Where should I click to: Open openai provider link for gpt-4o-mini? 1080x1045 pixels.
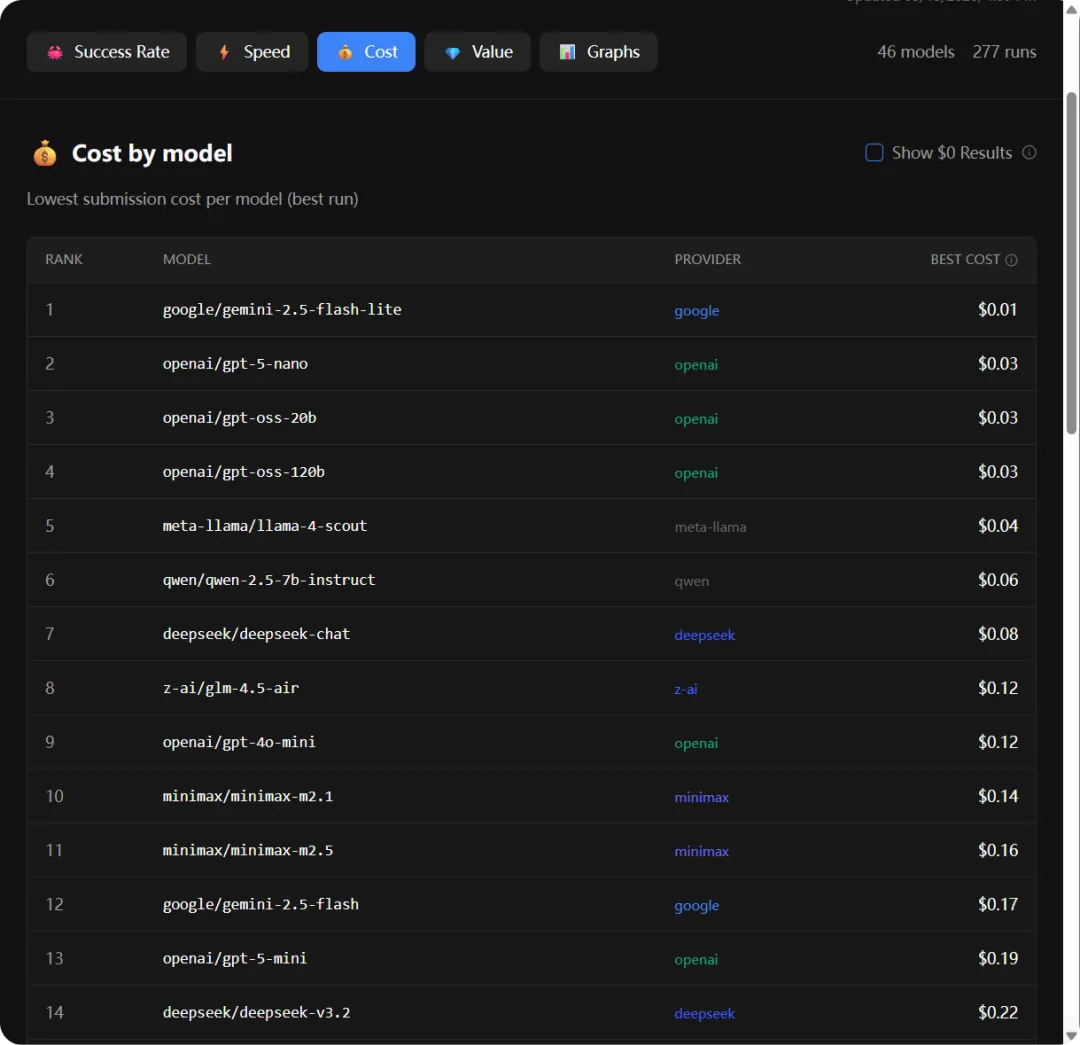point(696,743)
